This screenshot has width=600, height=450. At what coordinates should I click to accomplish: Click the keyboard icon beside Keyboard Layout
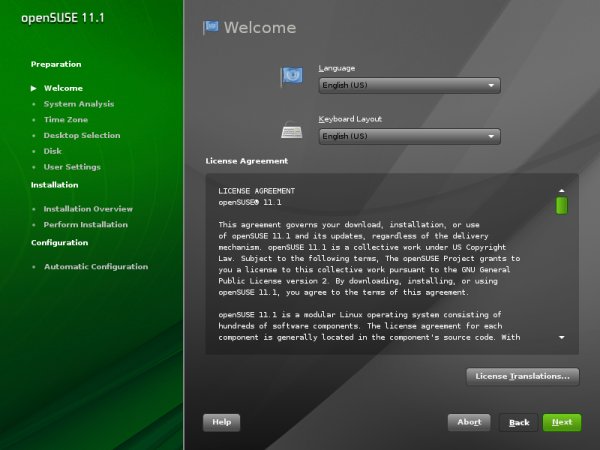pos(292,130)
